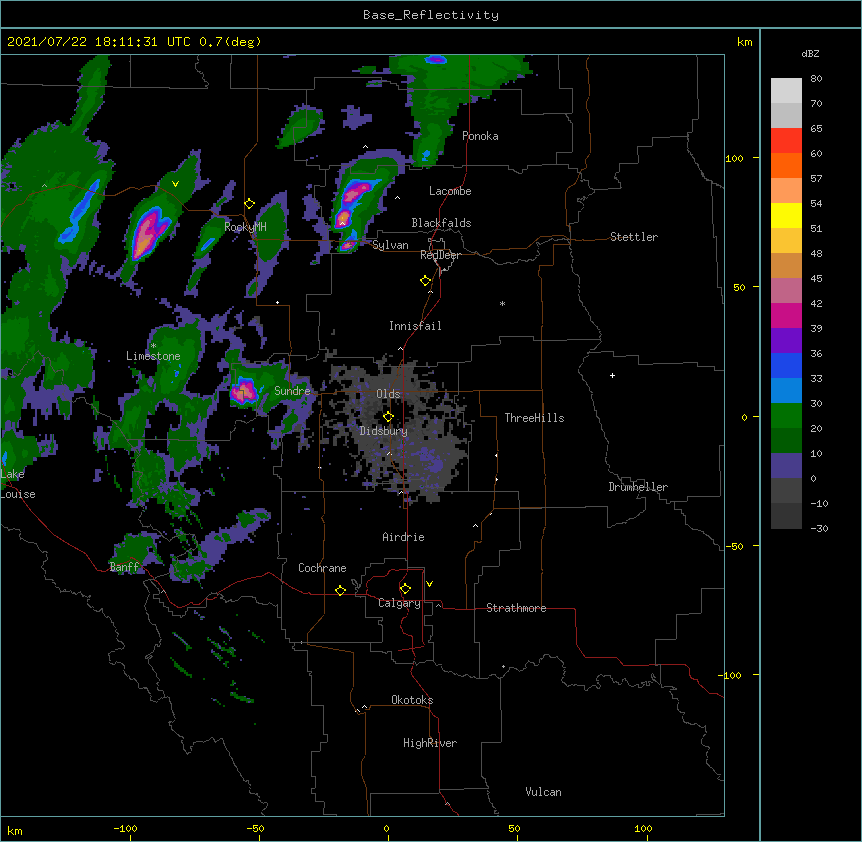This screenshot has height=842, width=862.
Task: Click the white asterisk east of Innisfail
Action: pos(502,303)
